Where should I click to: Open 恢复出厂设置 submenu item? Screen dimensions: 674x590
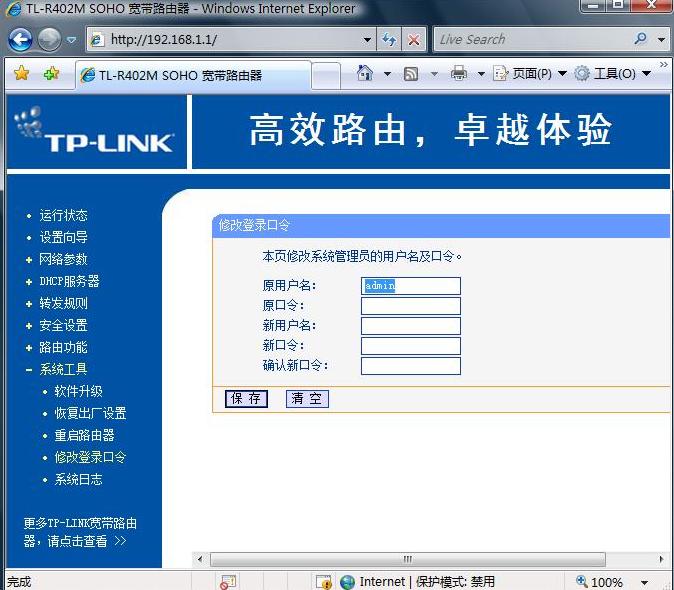[x=91, y=413]
